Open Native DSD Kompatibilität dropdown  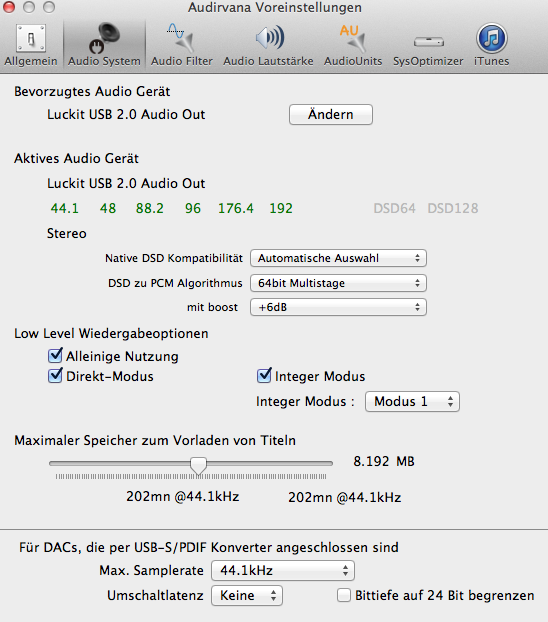pos(338,258)
